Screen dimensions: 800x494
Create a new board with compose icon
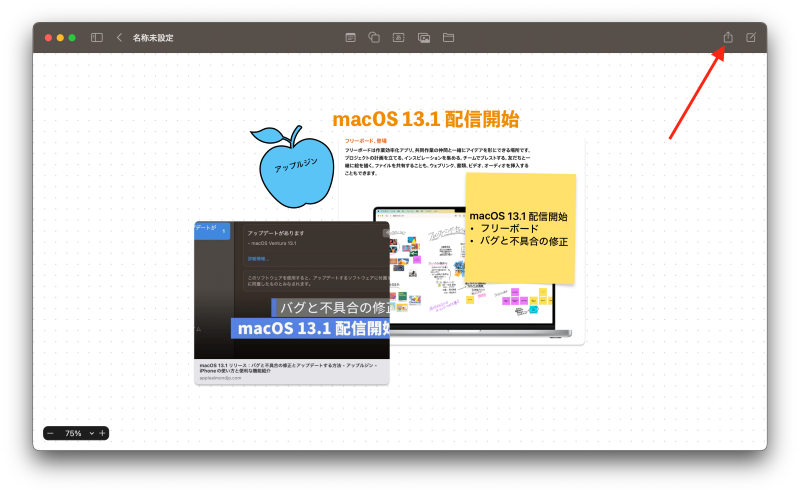pyautogui.click(x=751, y=37)
